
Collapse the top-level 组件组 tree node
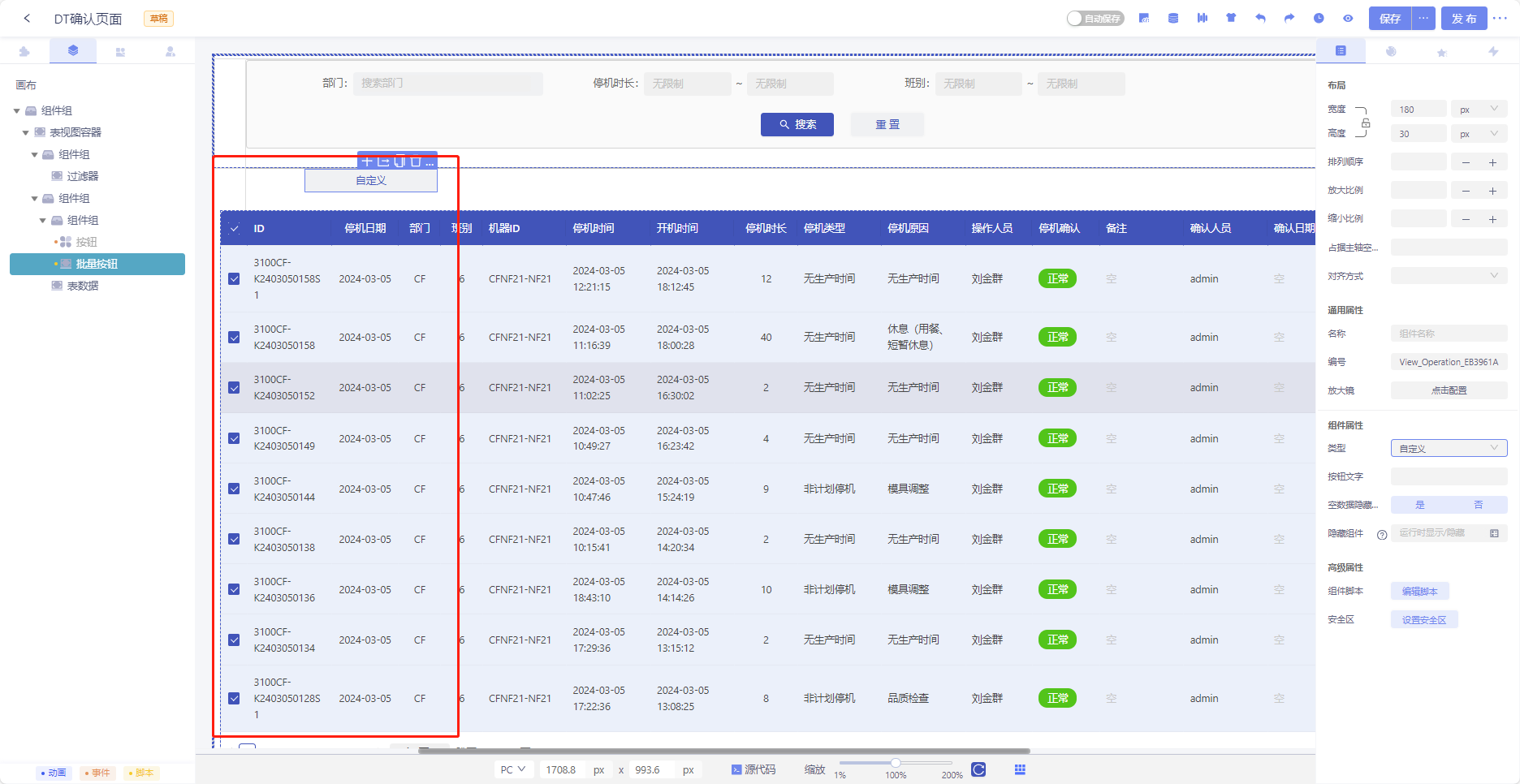click(16, 111)
